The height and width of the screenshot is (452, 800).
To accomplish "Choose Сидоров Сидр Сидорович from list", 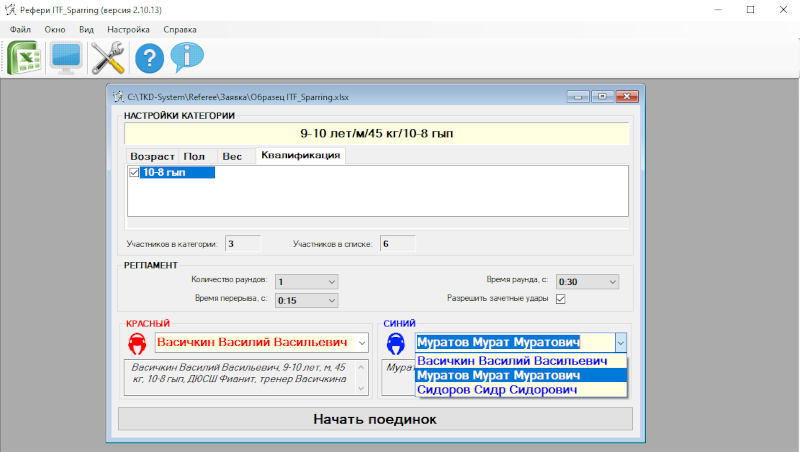I will click(497, 389).
